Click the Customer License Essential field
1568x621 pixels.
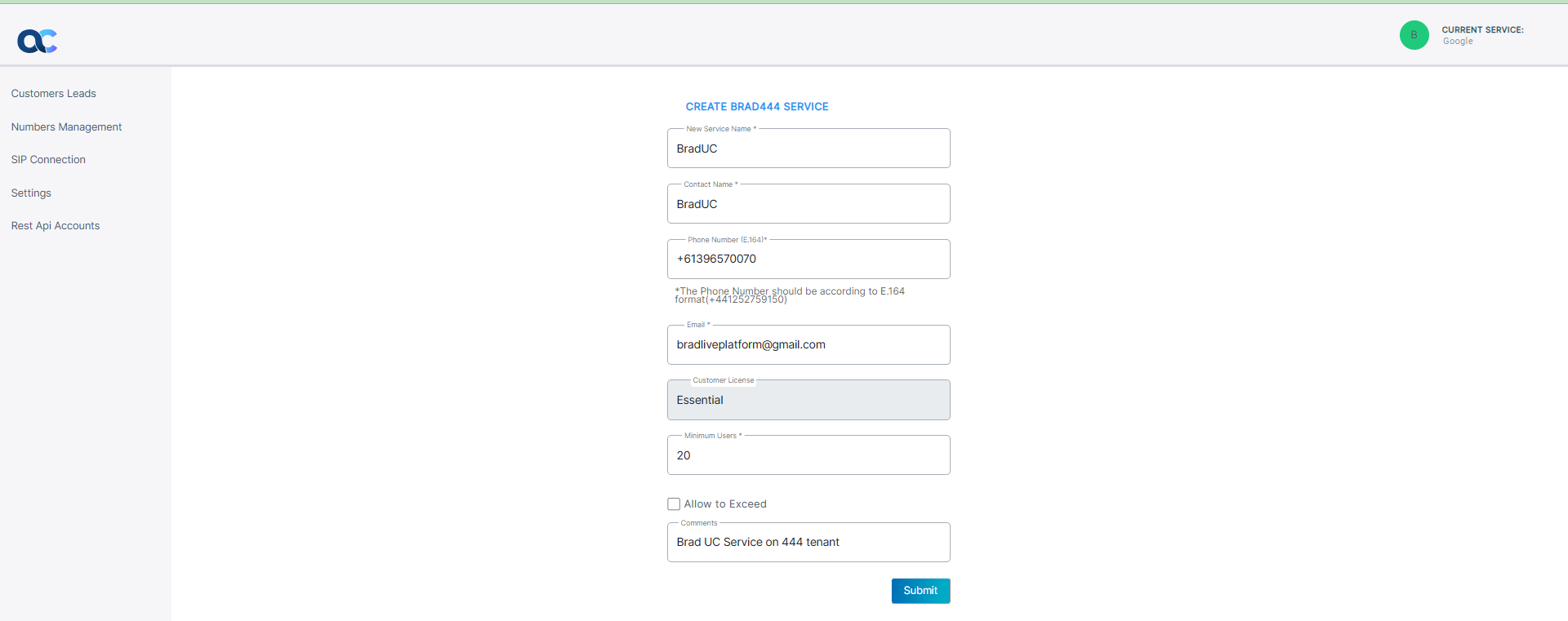[808, 401]
